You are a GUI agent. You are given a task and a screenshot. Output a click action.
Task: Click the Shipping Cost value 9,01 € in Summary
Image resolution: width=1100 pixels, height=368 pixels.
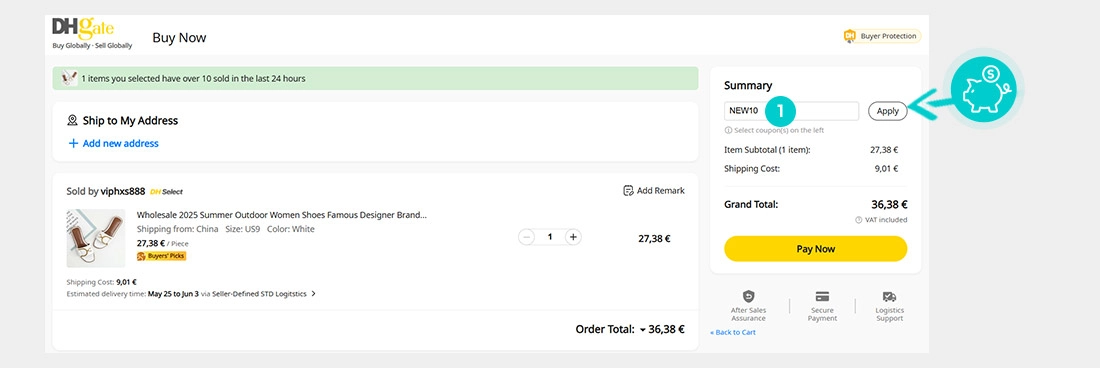(x=886, y=168)
